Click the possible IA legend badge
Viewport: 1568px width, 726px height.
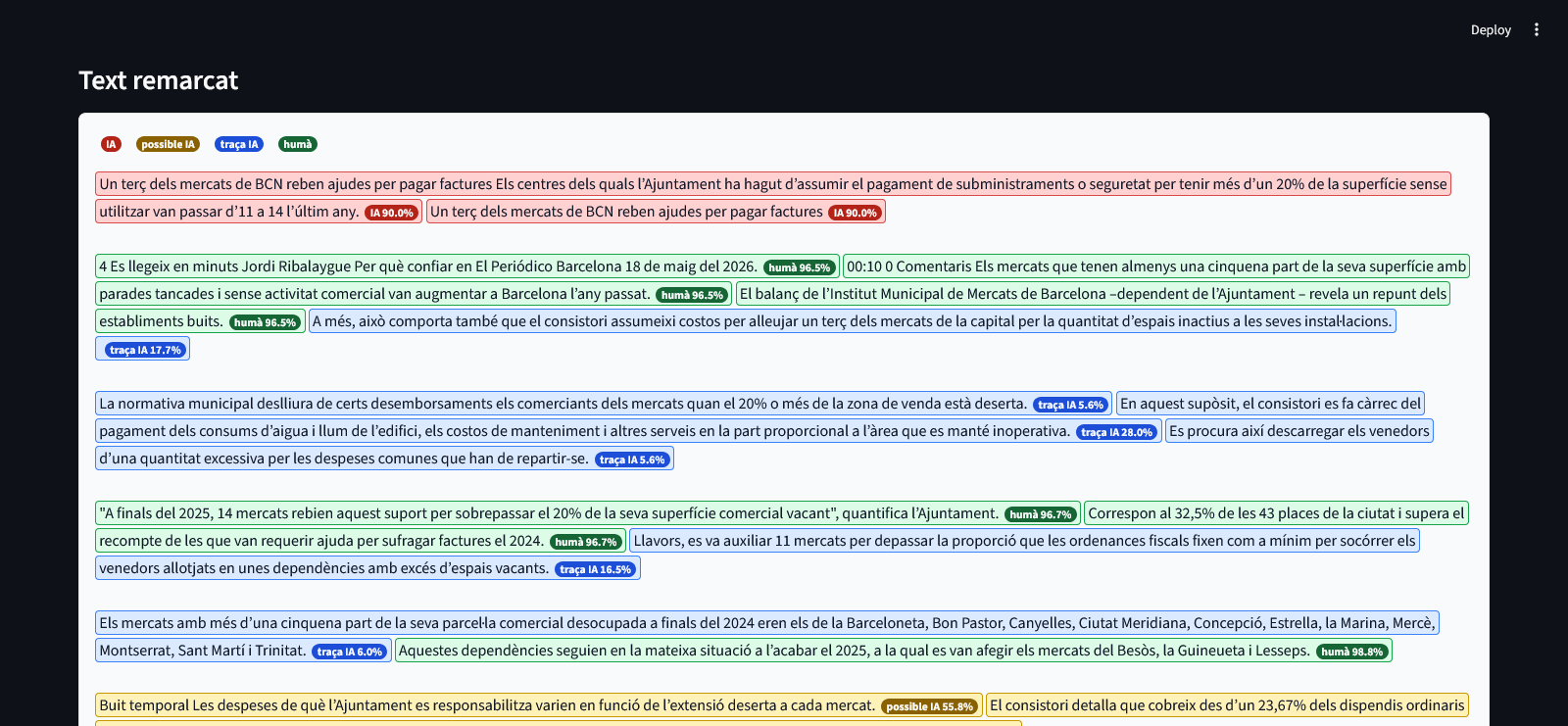(x=168, y=144)
